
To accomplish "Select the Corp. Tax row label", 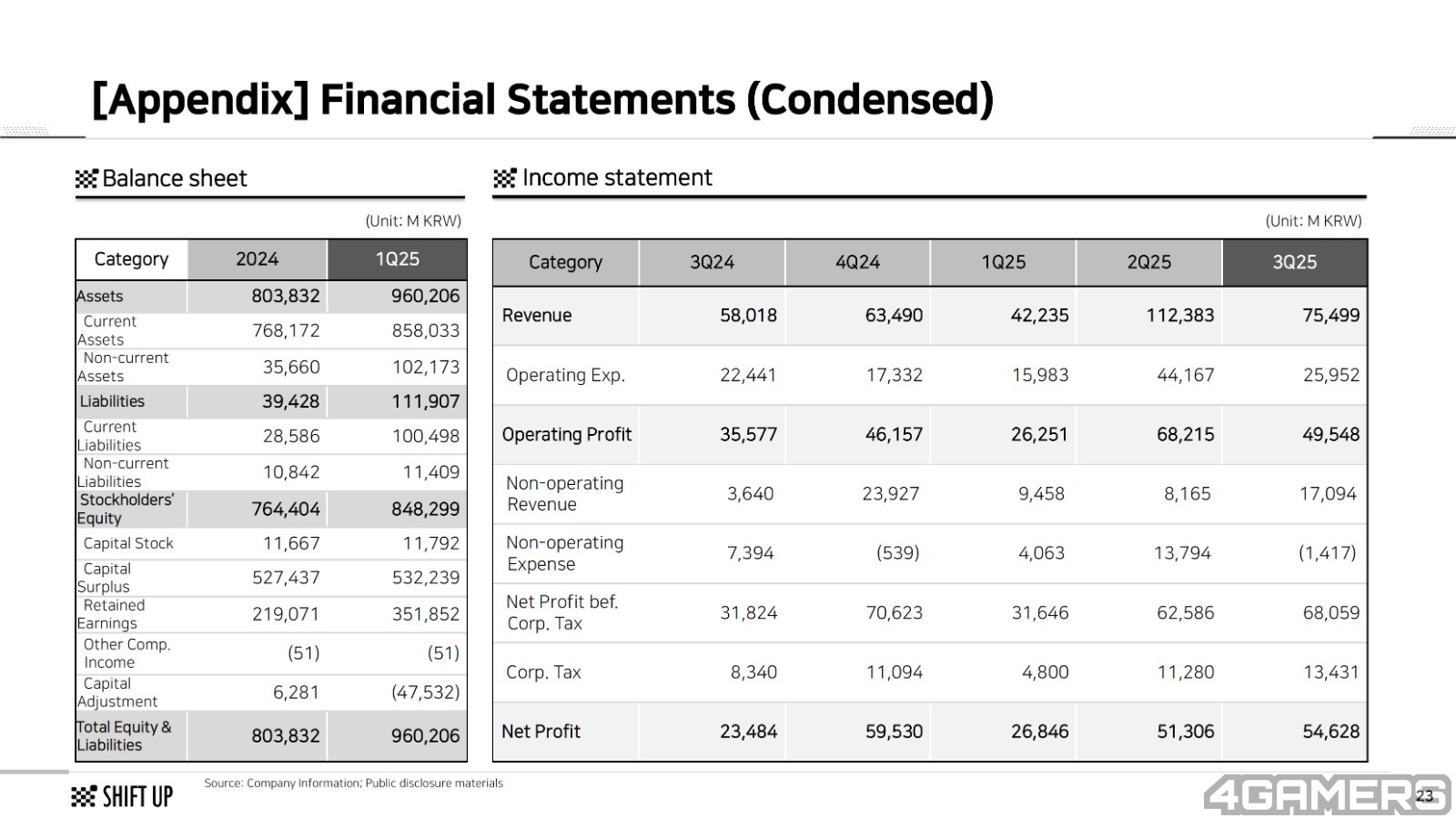I will pyautogui.click(x=543, y=672).
